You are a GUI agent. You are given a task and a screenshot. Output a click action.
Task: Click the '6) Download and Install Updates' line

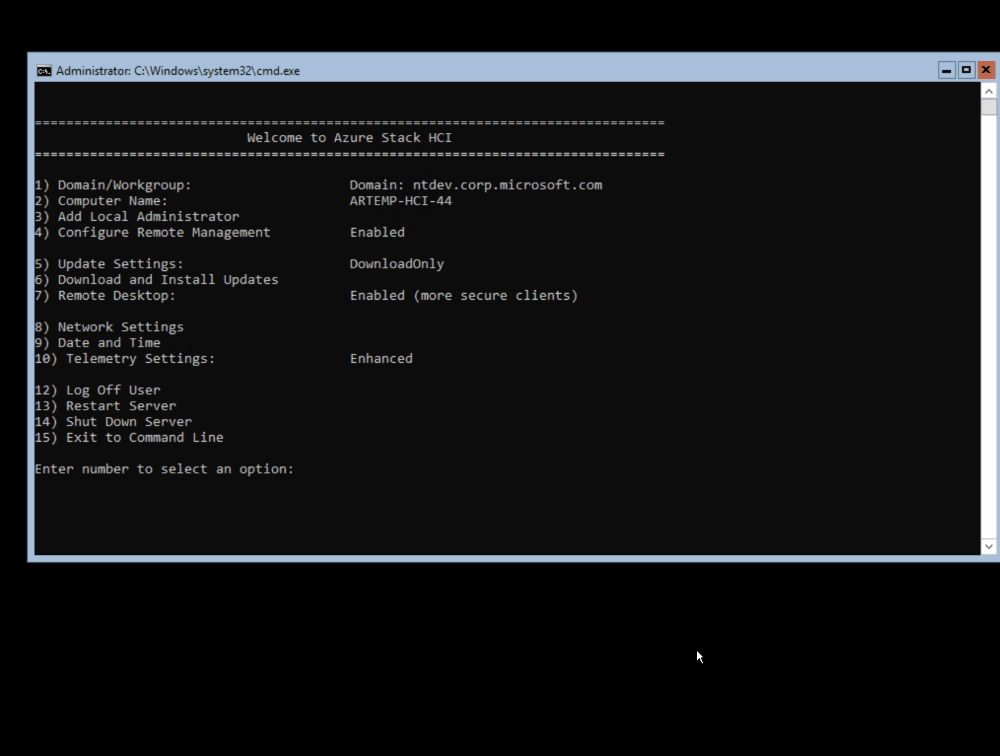[x=156, y=280]
